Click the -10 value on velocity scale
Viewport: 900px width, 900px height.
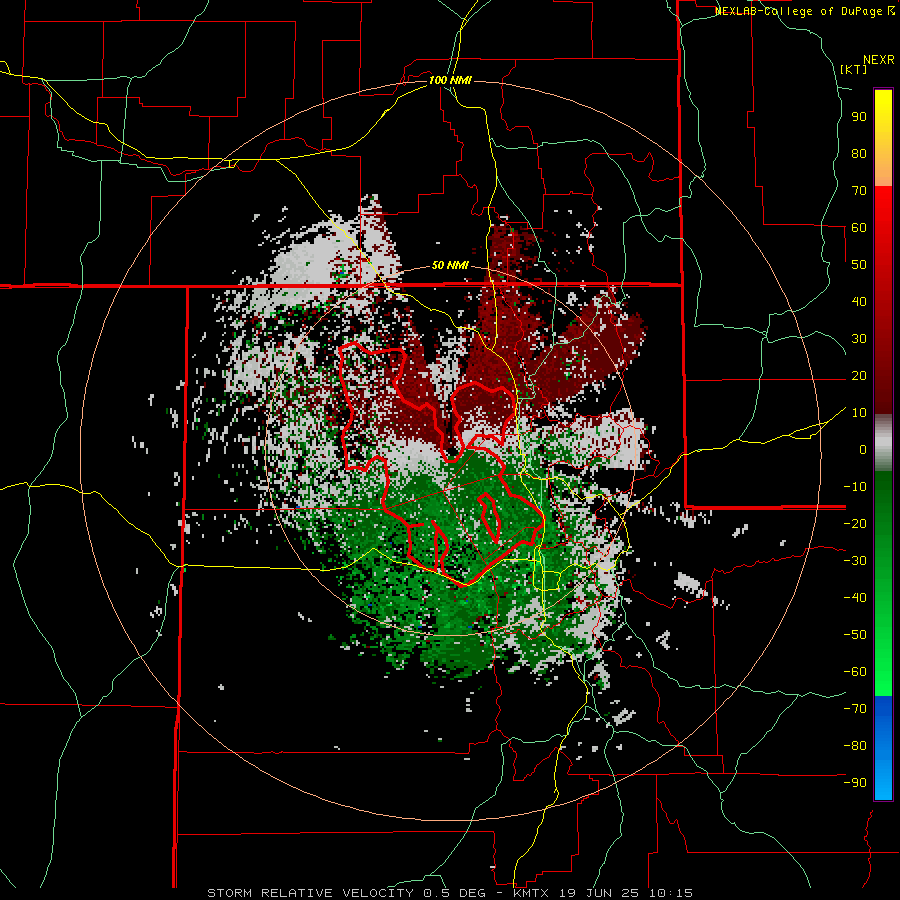coord(855,487)
